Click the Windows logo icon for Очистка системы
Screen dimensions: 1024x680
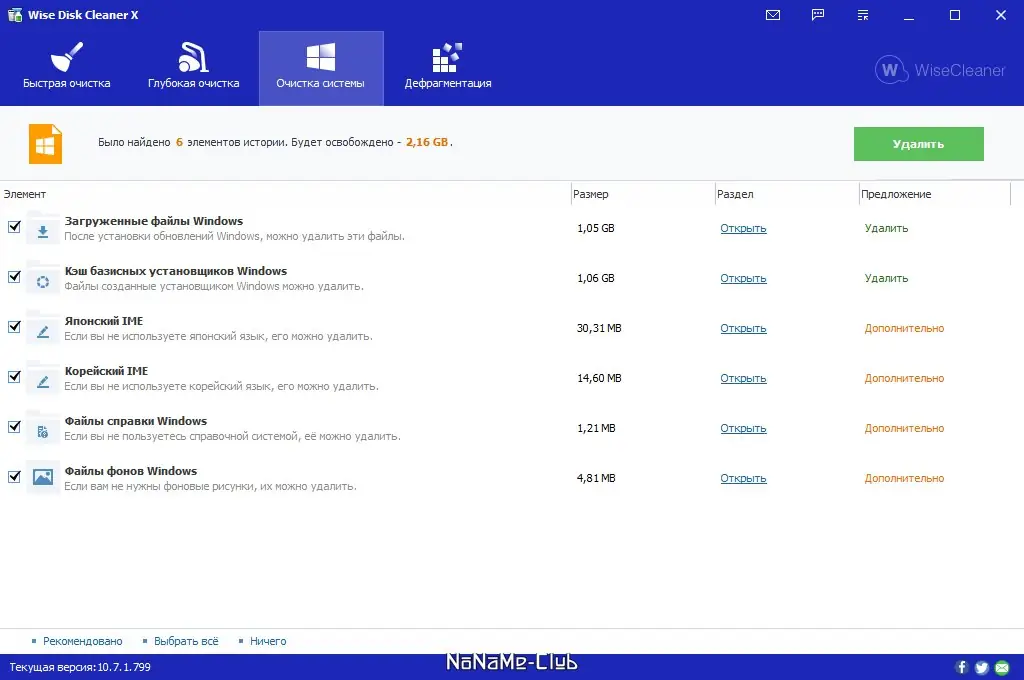[321, 57]
